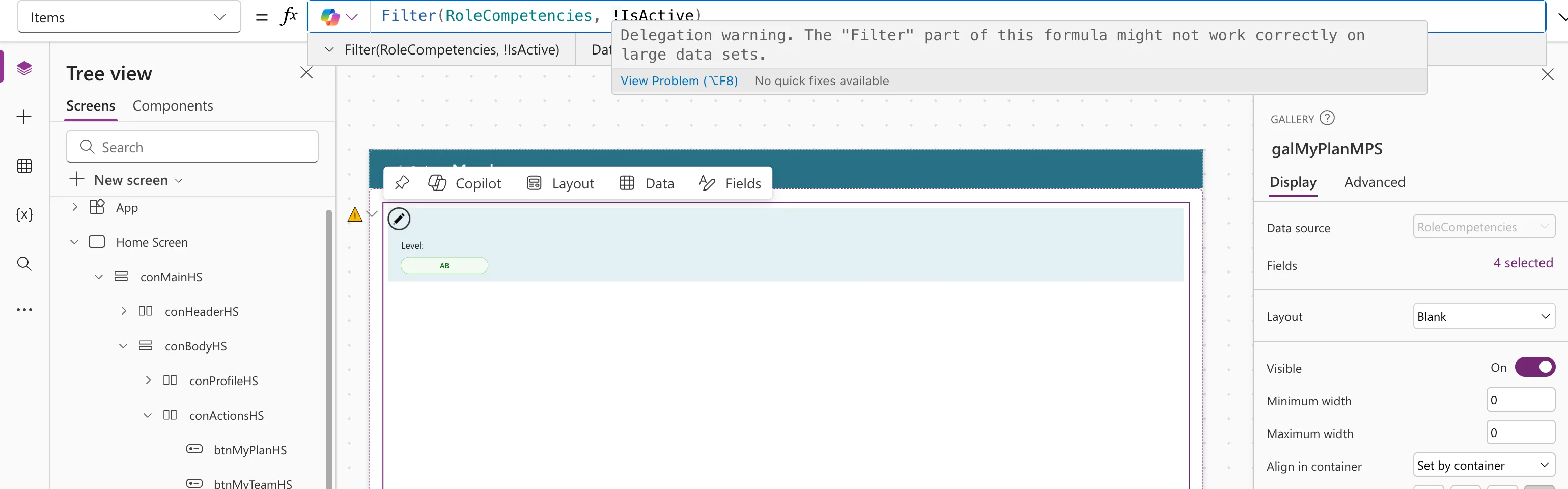Switch to the Advanced tab
Image resolution: width=1568 pixels, height=489 pixels.
[x=1375, y=182]
